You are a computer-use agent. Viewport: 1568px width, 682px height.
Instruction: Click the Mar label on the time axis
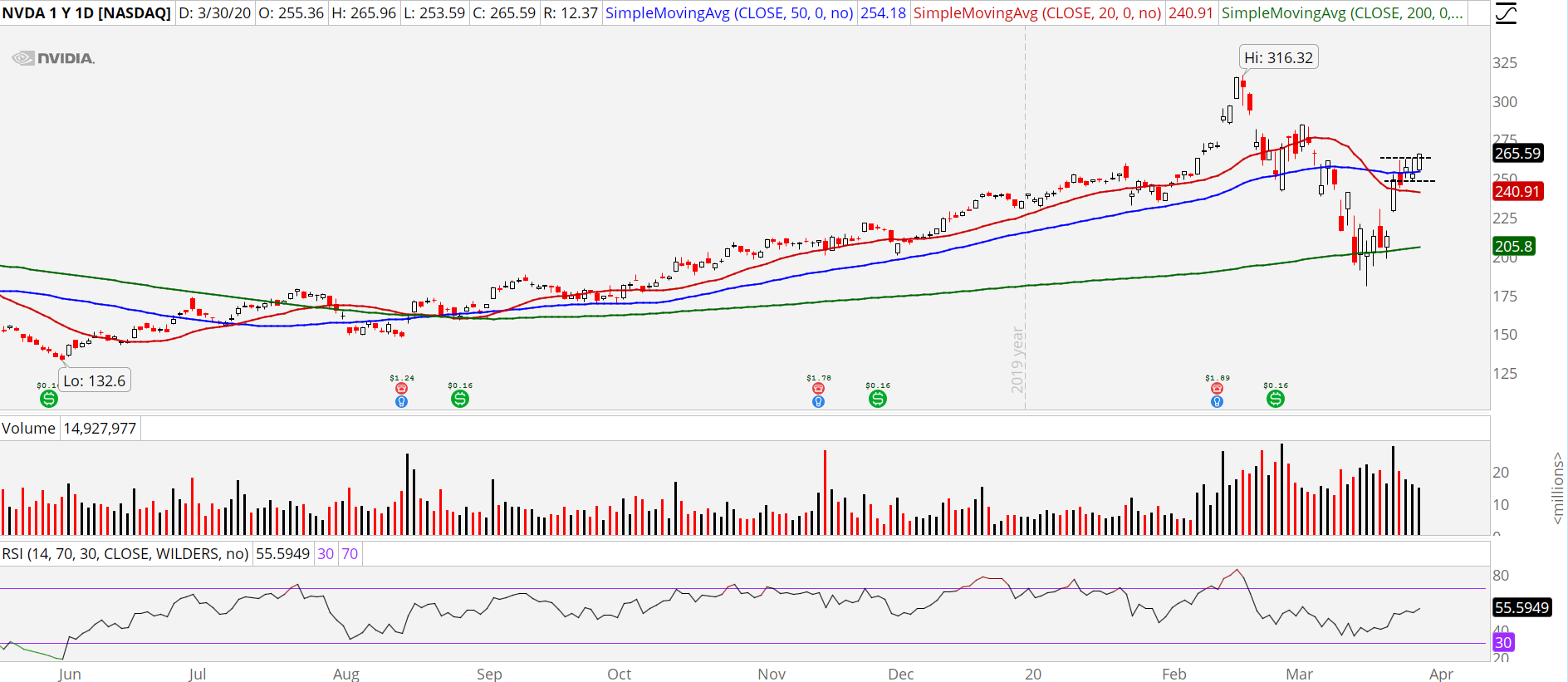tap(1300, 674)
